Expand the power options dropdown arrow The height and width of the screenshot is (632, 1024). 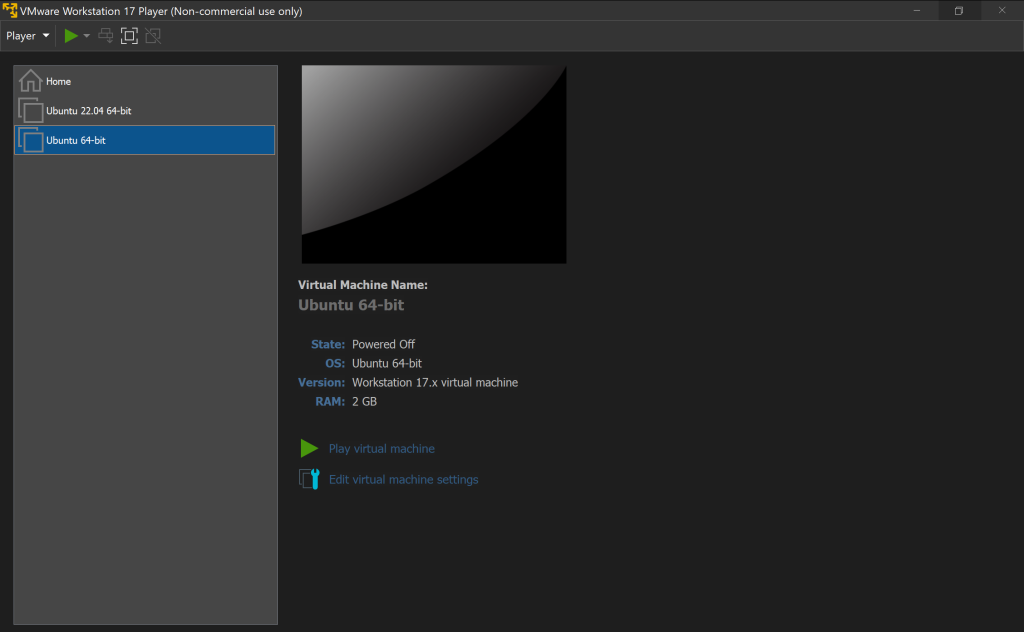(x=86, y=36)
